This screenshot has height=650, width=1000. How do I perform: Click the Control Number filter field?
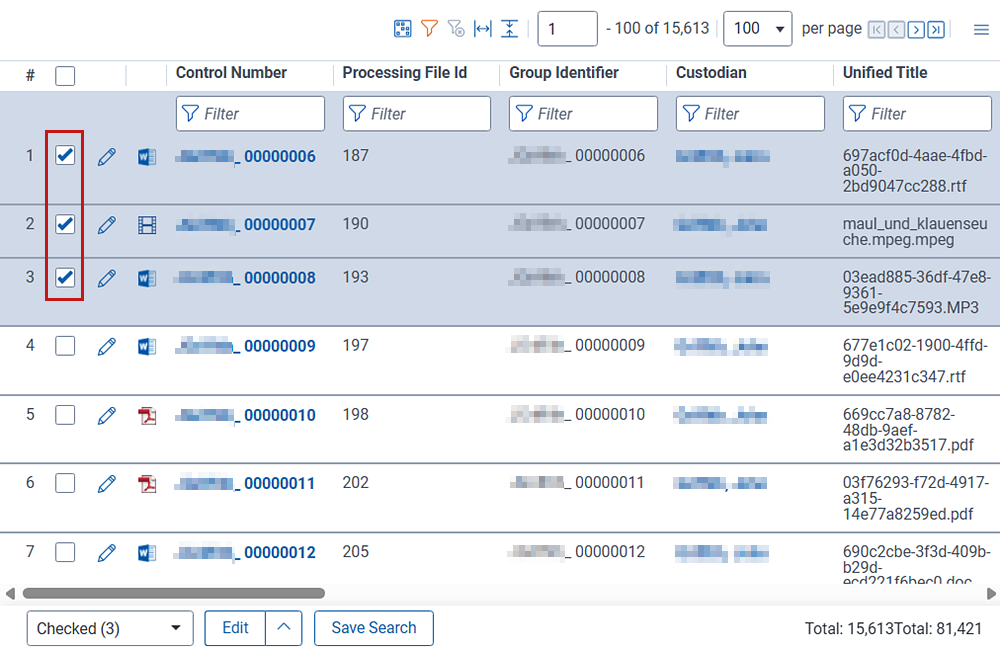tap(250, 114)
